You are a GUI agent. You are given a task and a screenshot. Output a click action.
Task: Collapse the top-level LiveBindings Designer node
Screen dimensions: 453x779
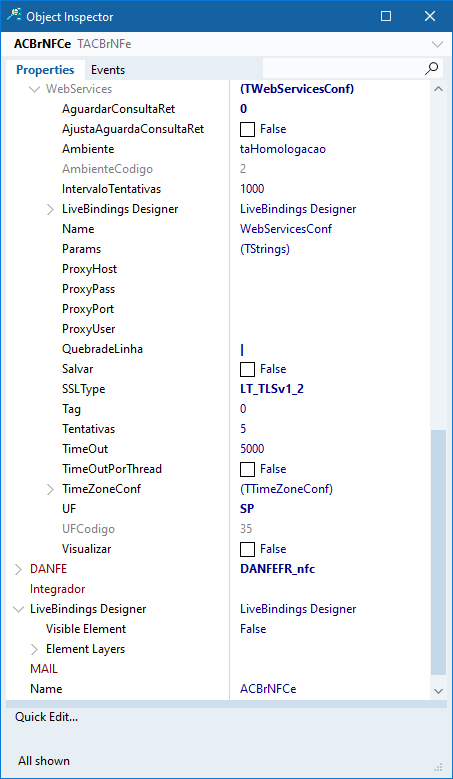point(18,609)
